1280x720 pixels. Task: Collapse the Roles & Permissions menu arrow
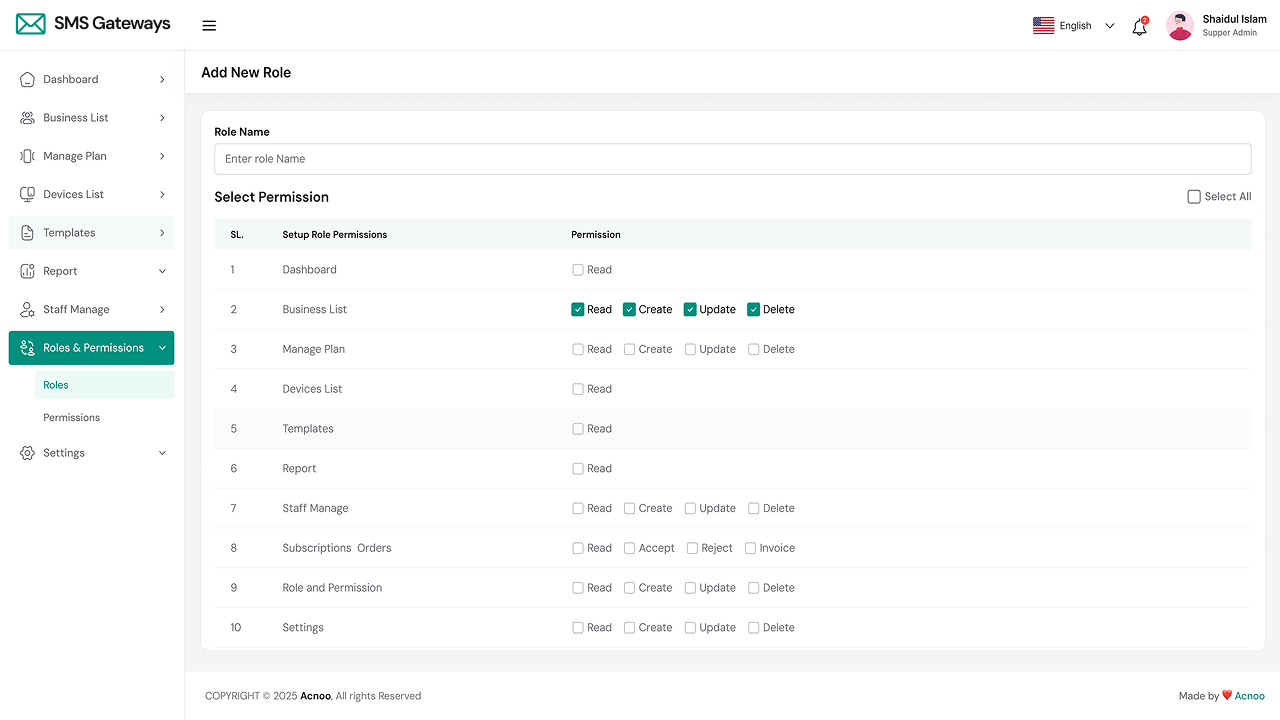162,348
